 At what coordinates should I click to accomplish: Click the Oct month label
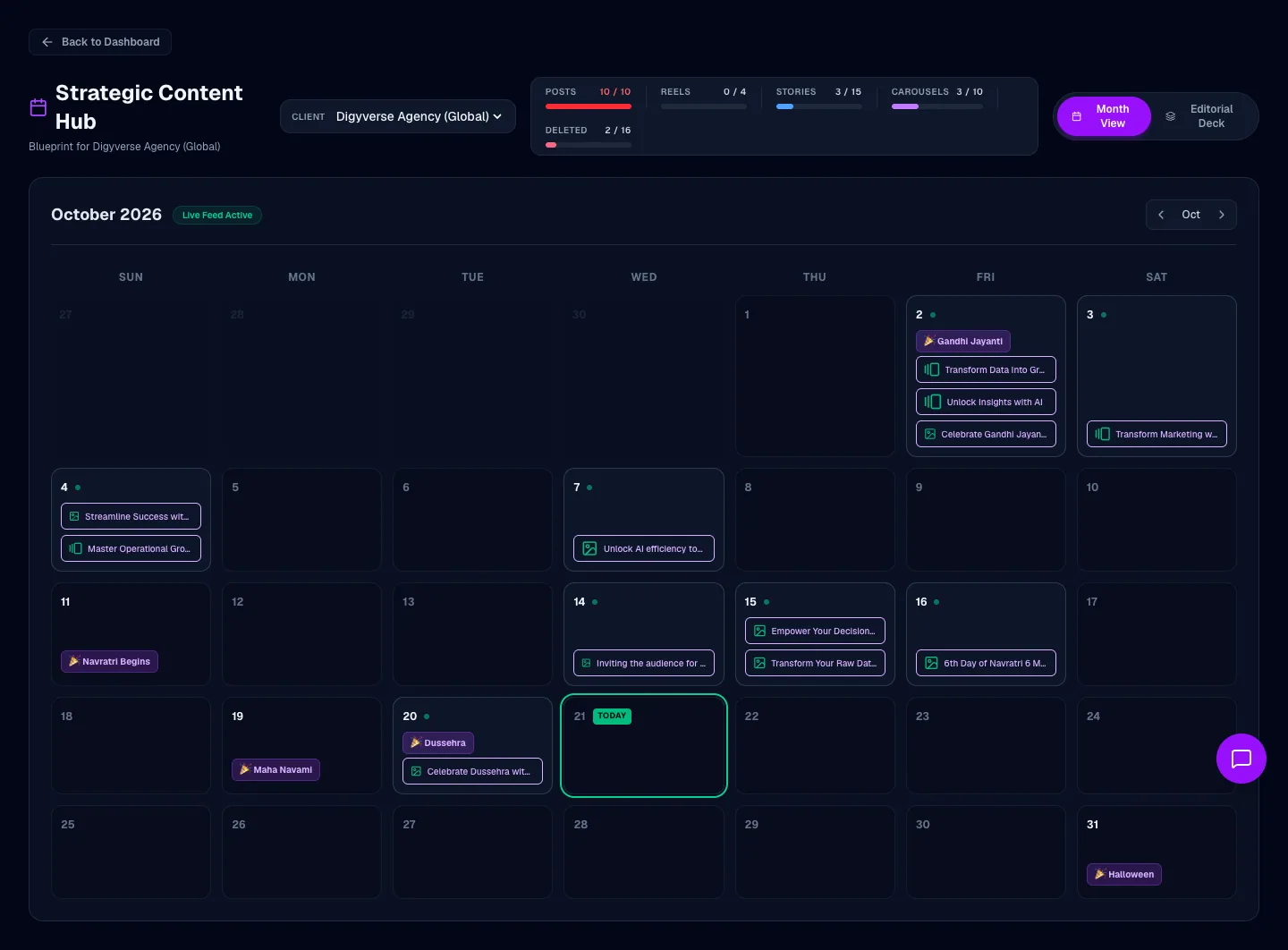click(1191, 215)
